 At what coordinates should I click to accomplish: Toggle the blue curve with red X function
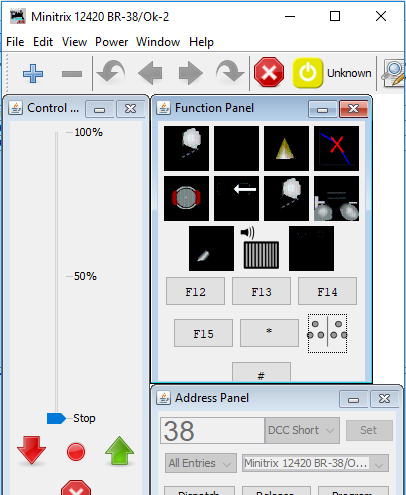(337, 148)
